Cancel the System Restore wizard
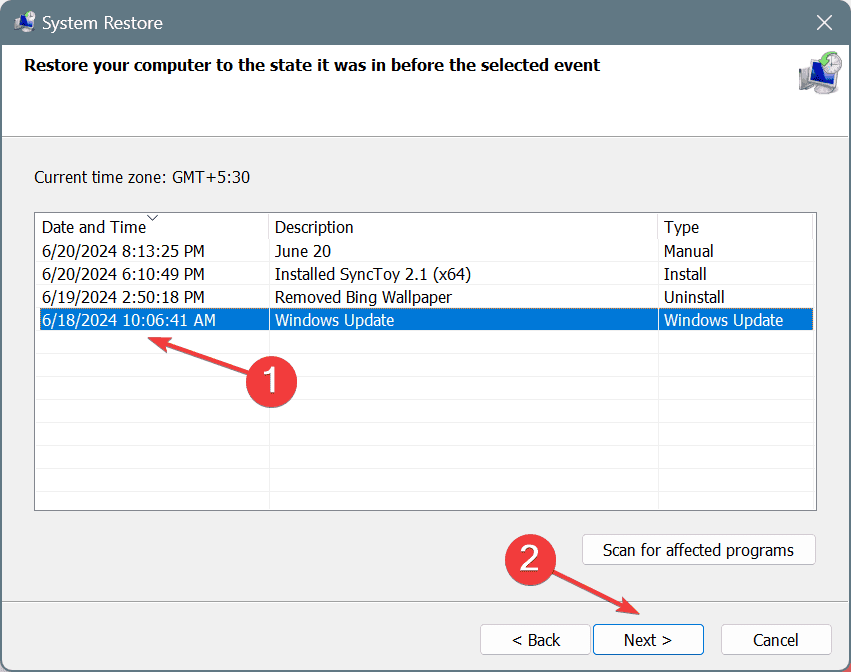851x672 pixels. [x=775, y=640]
